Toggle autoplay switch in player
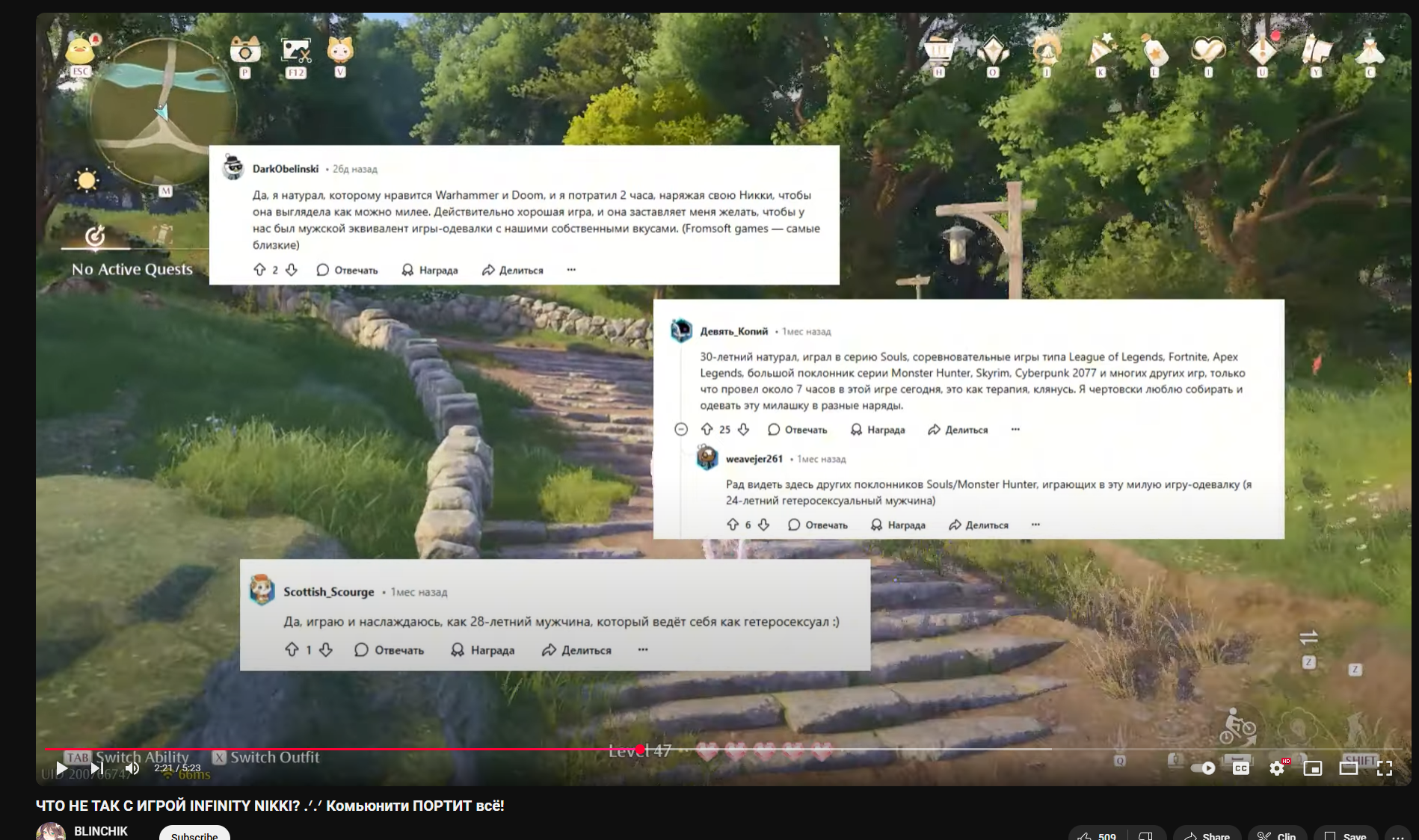 [1203, 768]
